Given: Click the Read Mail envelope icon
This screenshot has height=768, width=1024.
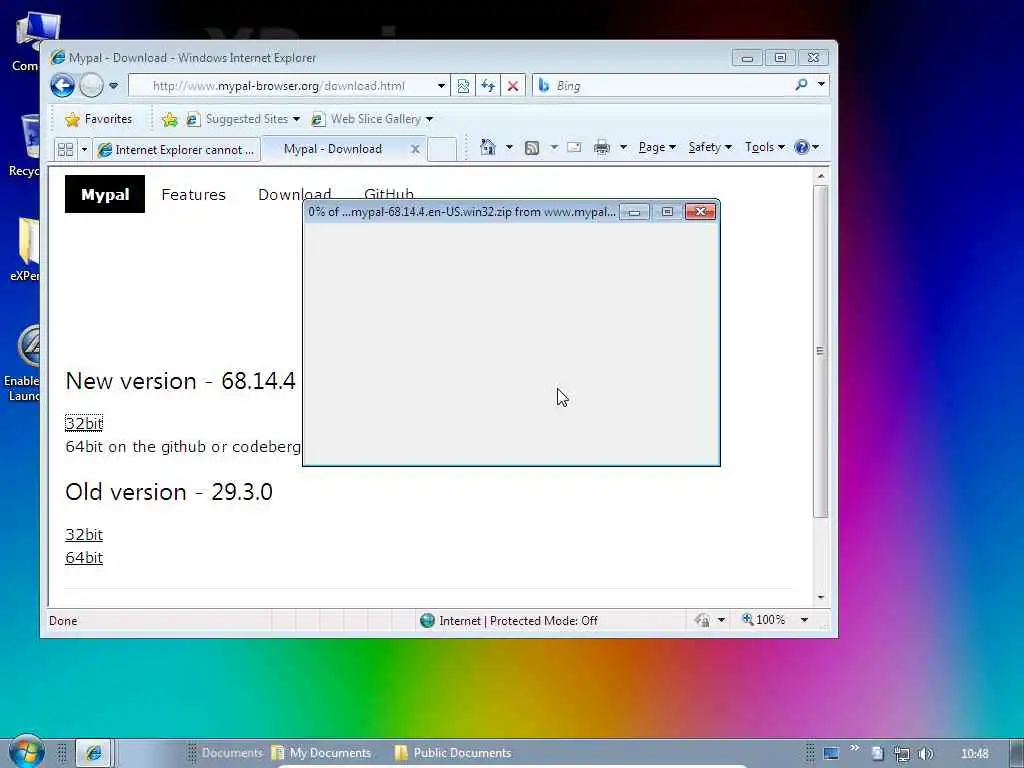Looking at the screenshot, I should 574,147.
